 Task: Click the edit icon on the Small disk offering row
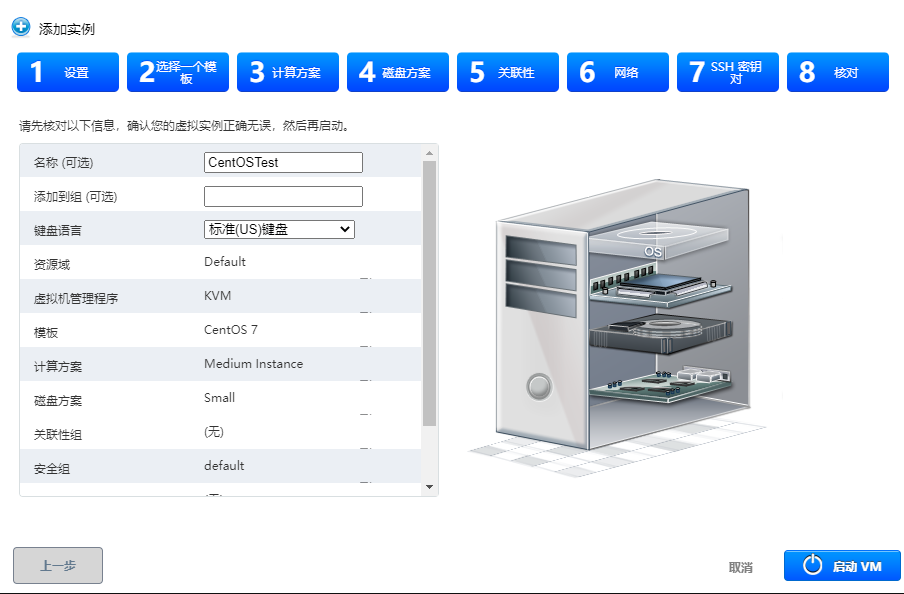(366, 414)
